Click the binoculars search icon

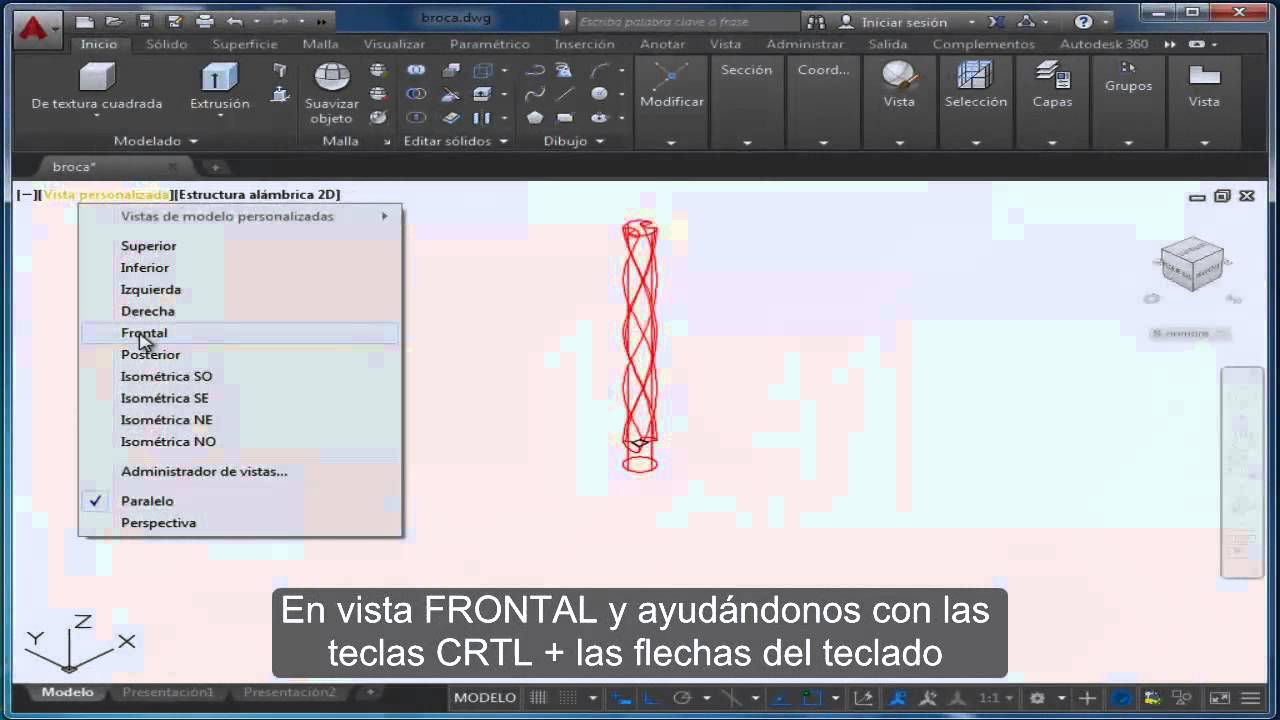tap(816, 21)
